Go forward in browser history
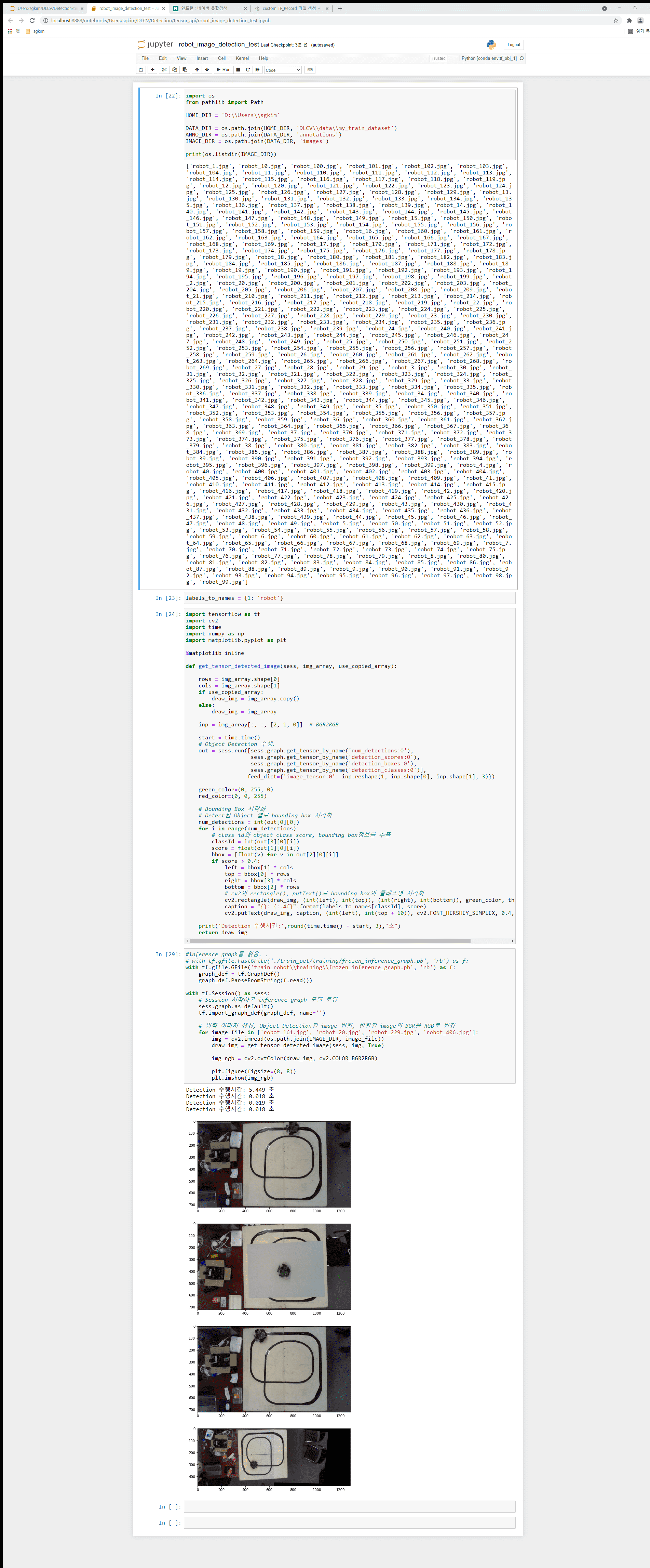This screenshot has width=650, height=1568. (21, 21)
